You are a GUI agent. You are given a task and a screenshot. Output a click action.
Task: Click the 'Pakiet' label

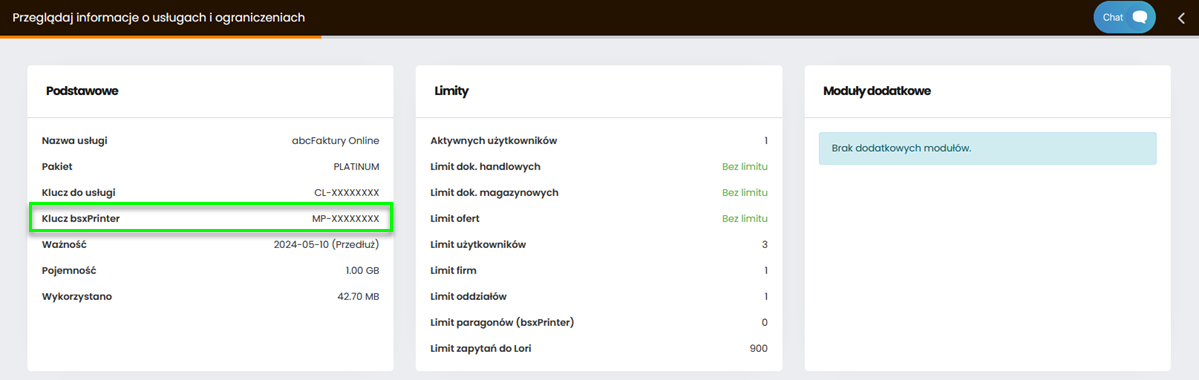(x=57, y=167)
